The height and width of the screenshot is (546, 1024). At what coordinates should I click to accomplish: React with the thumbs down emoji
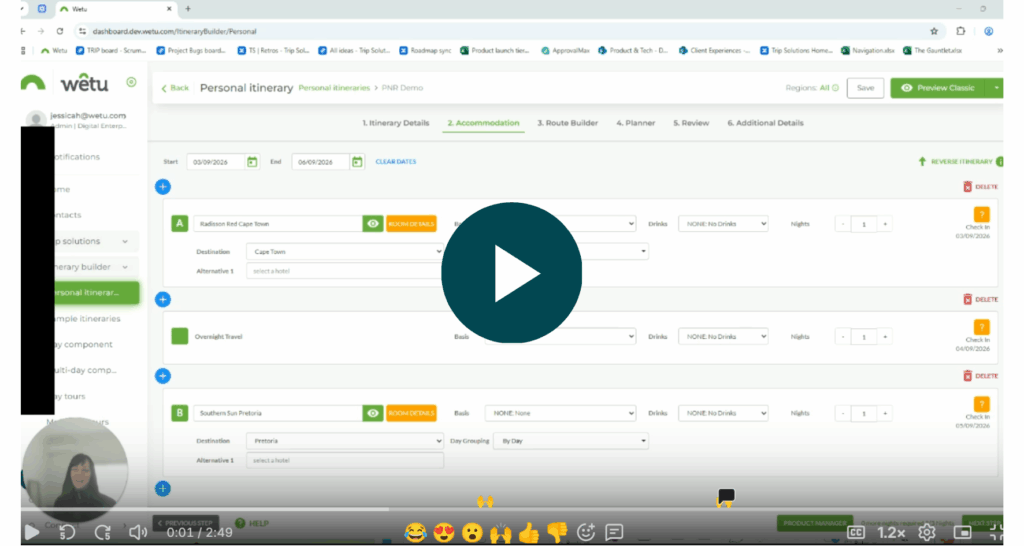pos(557,532)
